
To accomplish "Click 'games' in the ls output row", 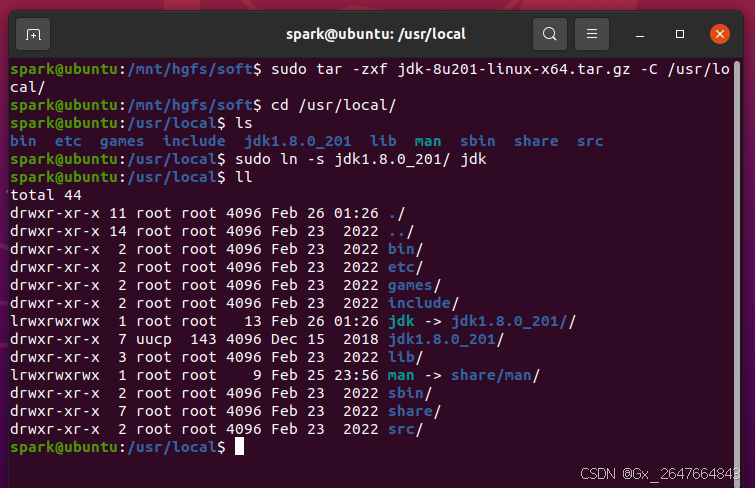I will point(122,141).
